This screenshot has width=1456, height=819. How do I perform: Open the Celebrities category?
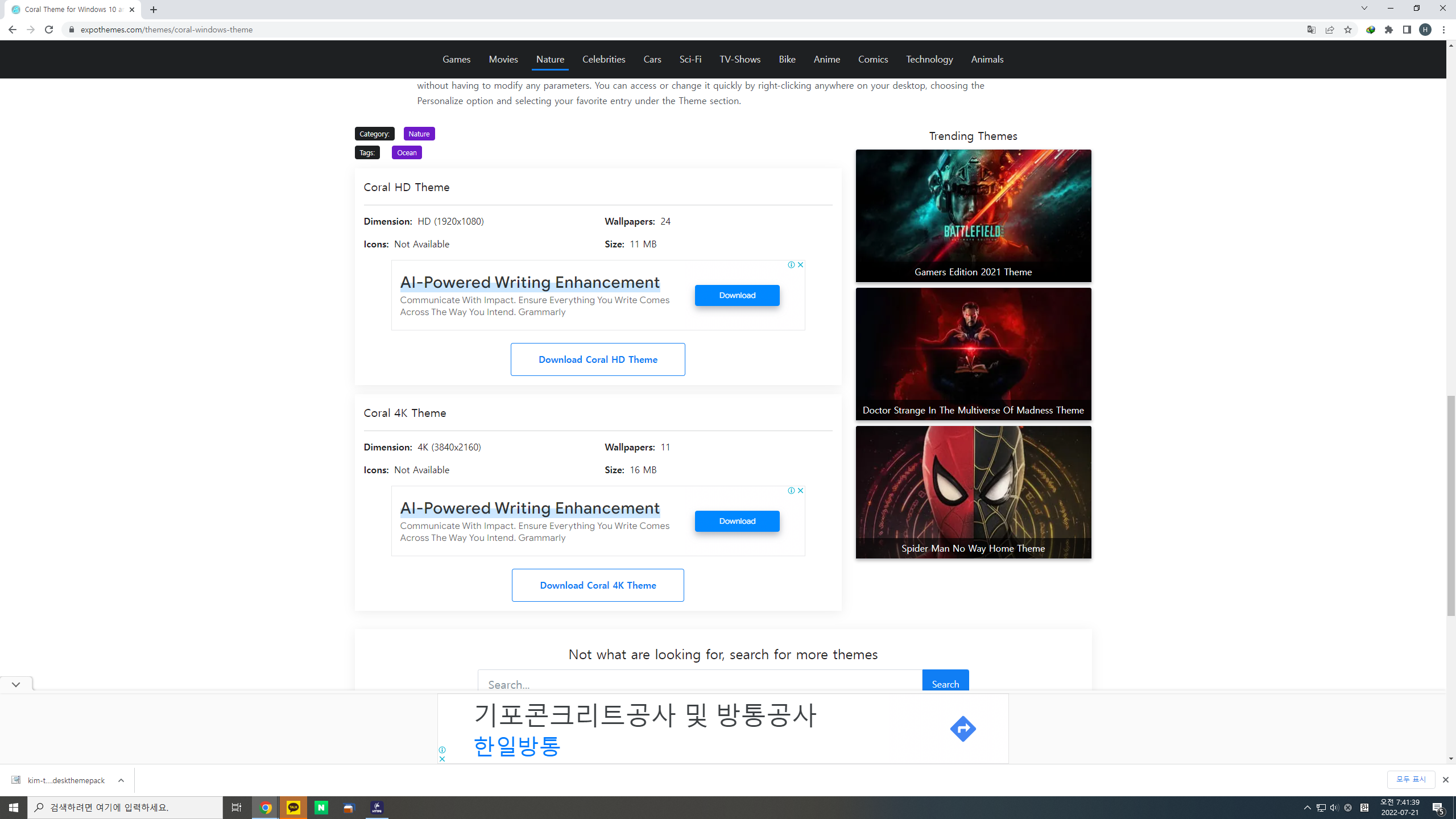pyautogui.click(x=603, y=59)
